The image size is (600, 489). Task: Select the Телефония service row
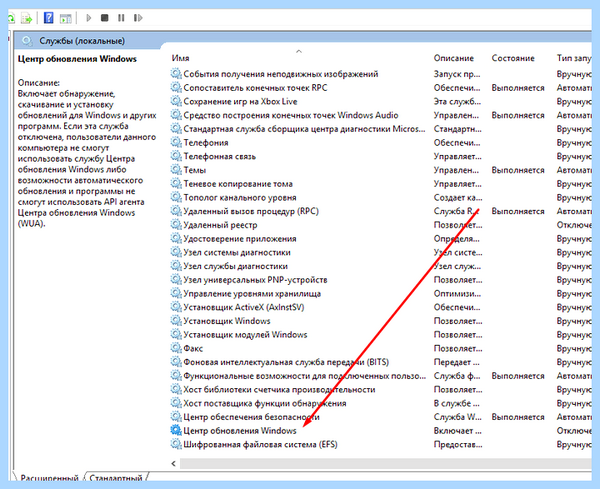point(206,142)
